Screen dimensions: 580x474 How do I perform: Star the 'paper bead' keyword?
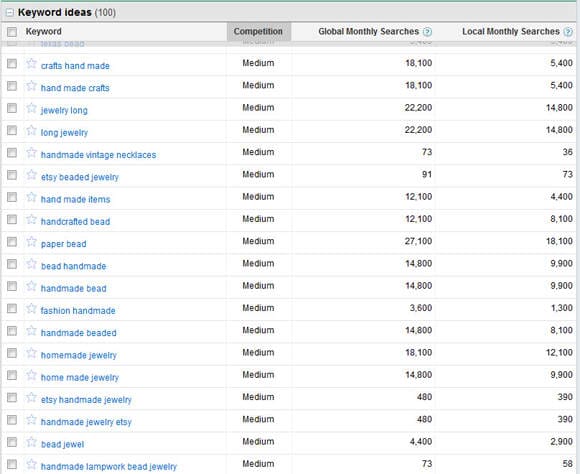pyautogui.click(x=31, y=242)
